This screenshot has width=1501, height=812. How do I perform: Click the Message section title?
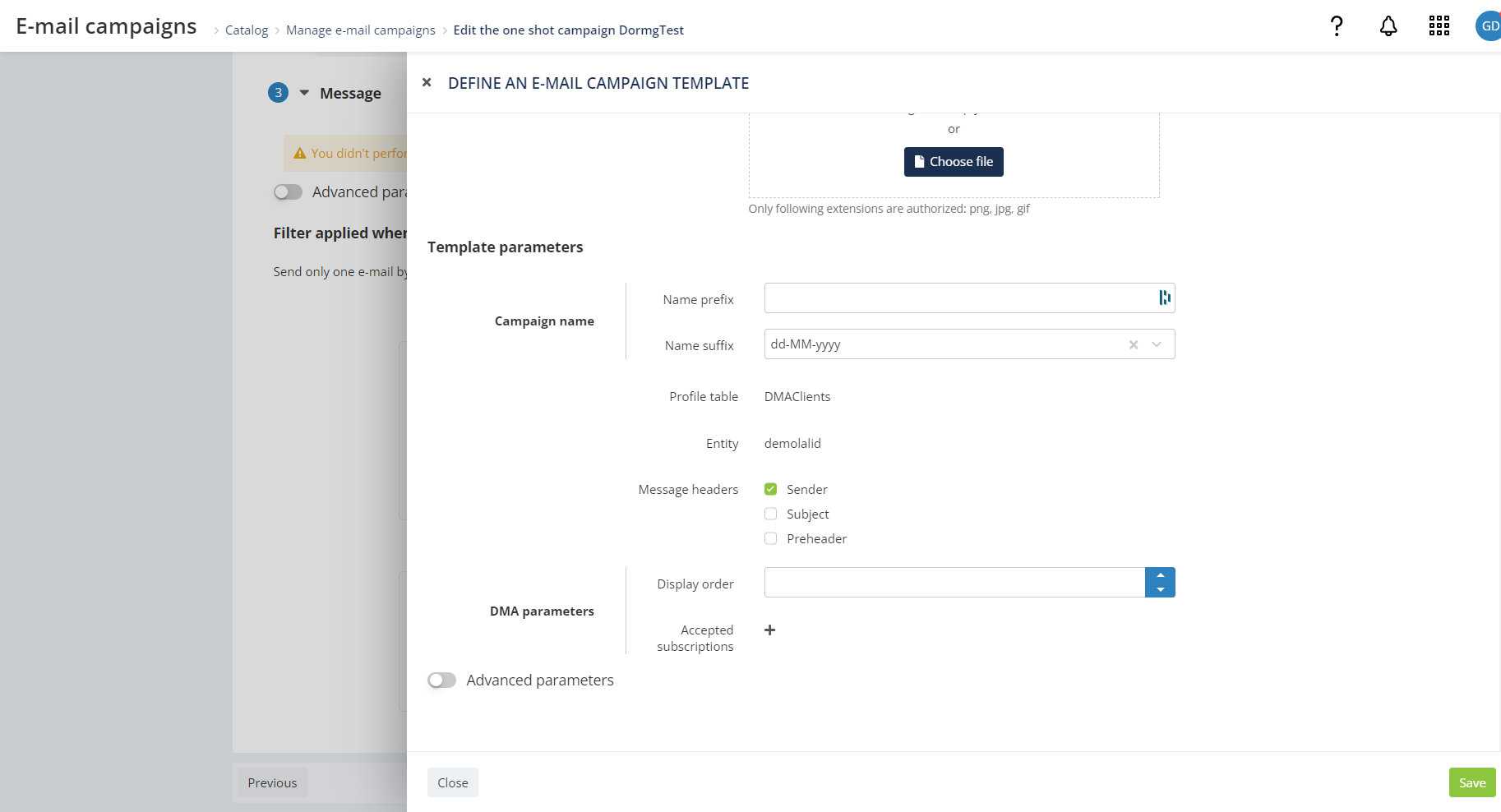pyautogui.click(x=350, y=93)
